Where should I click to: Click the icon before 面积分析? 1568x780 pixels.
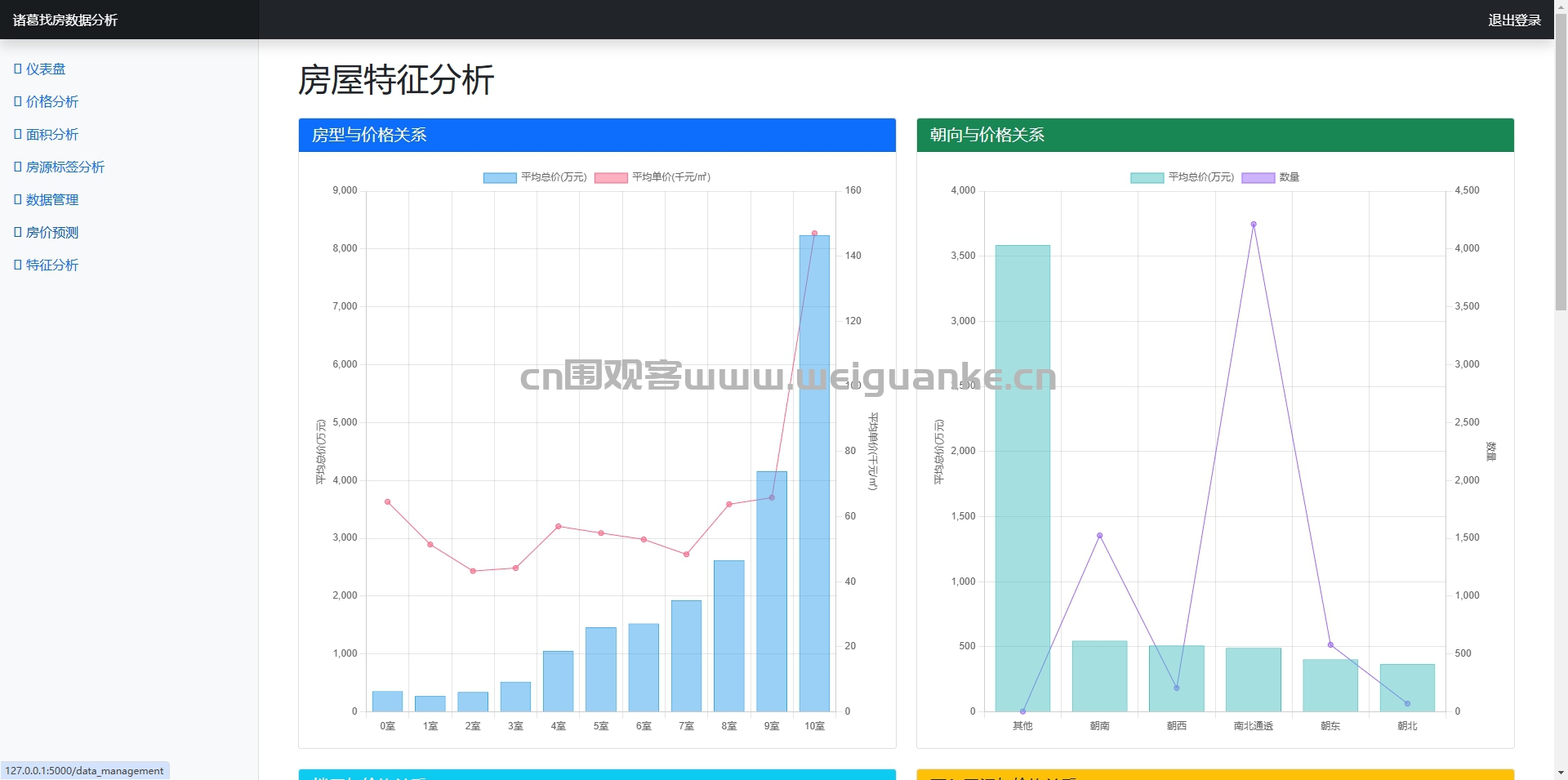(x=18, y=135)
